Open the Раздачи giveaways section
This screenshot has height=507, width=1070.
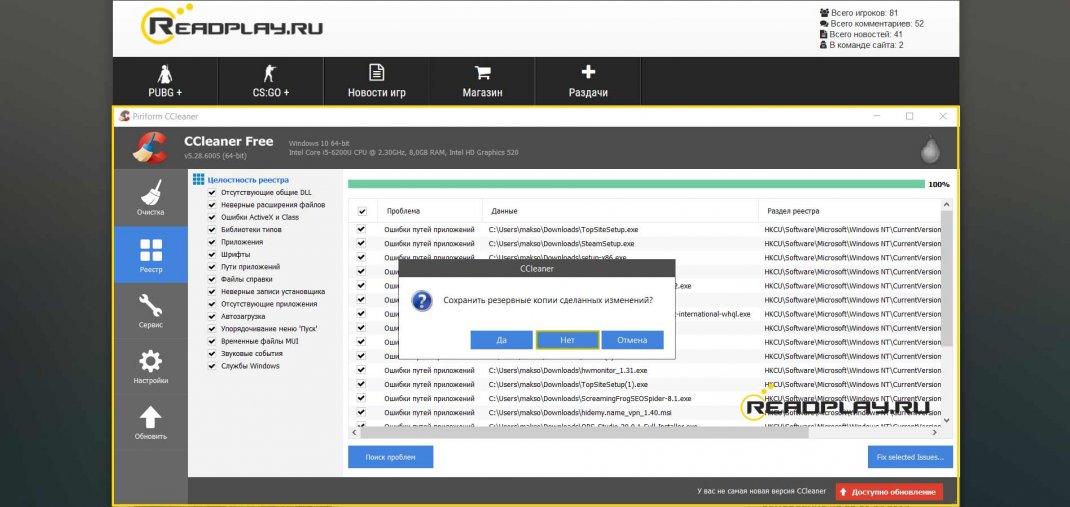588,81
